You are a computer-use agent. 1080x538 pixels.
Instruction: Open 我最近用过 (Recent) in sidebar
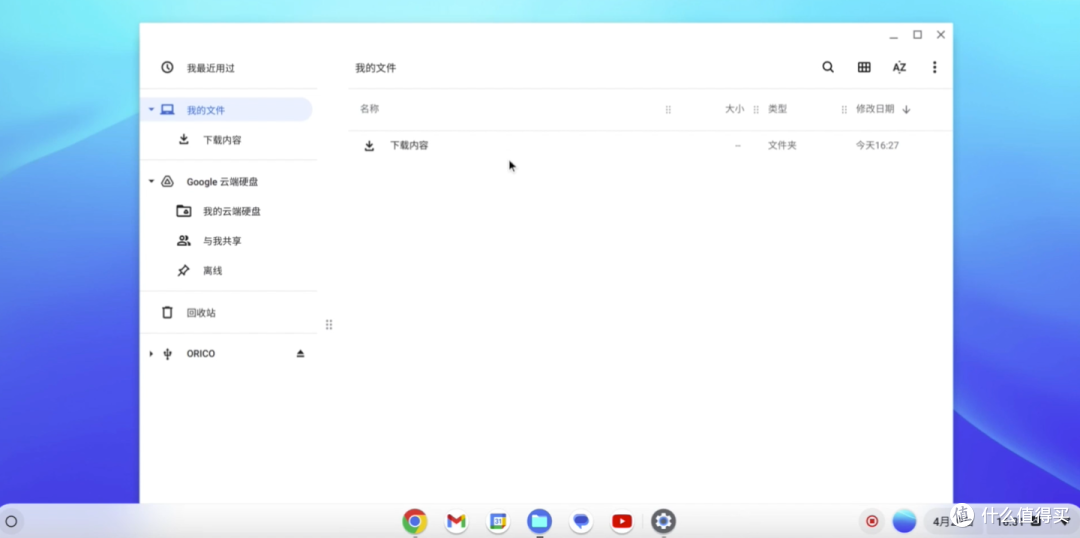tap(227, 68)
